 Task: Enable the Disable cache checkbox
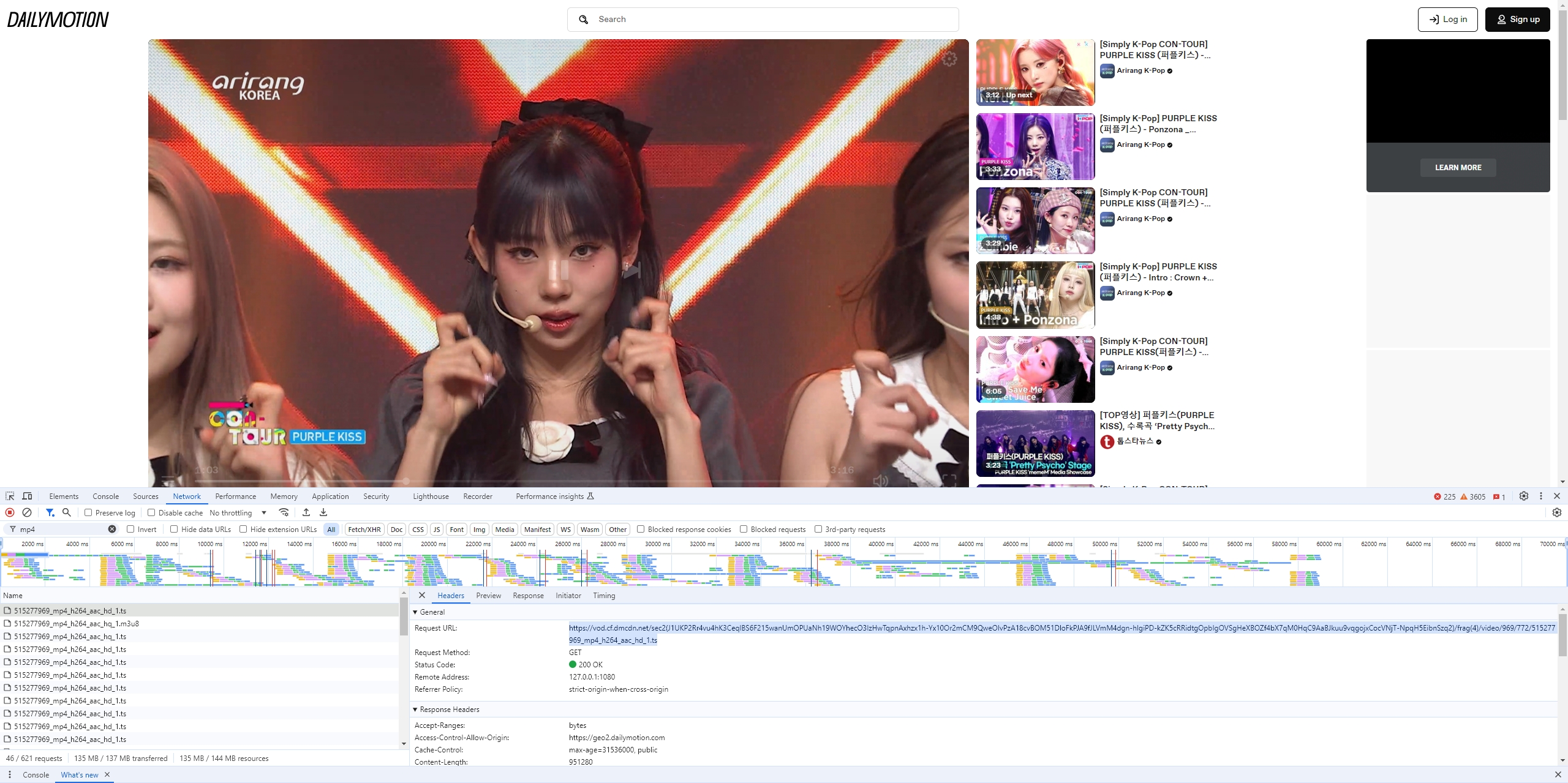[151, 512]
